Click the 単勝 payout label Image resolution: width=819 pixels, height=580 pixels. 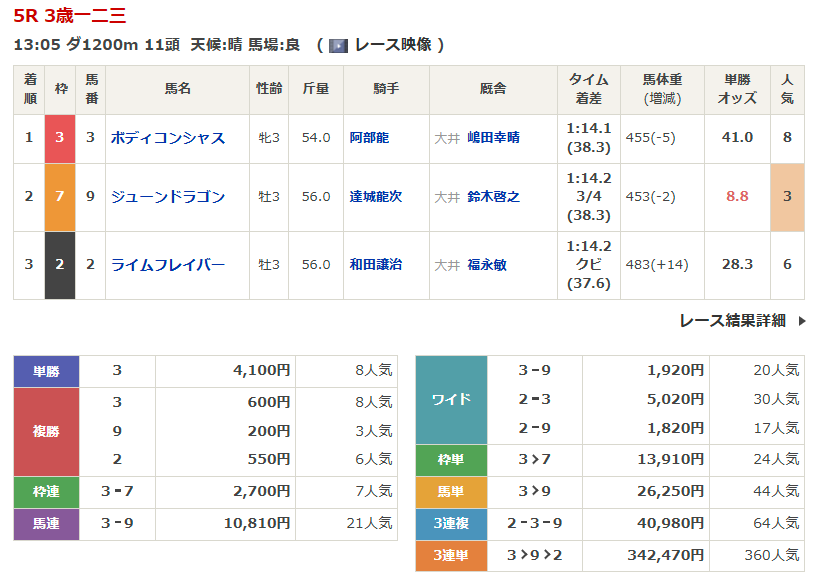[x=46, y=371]
